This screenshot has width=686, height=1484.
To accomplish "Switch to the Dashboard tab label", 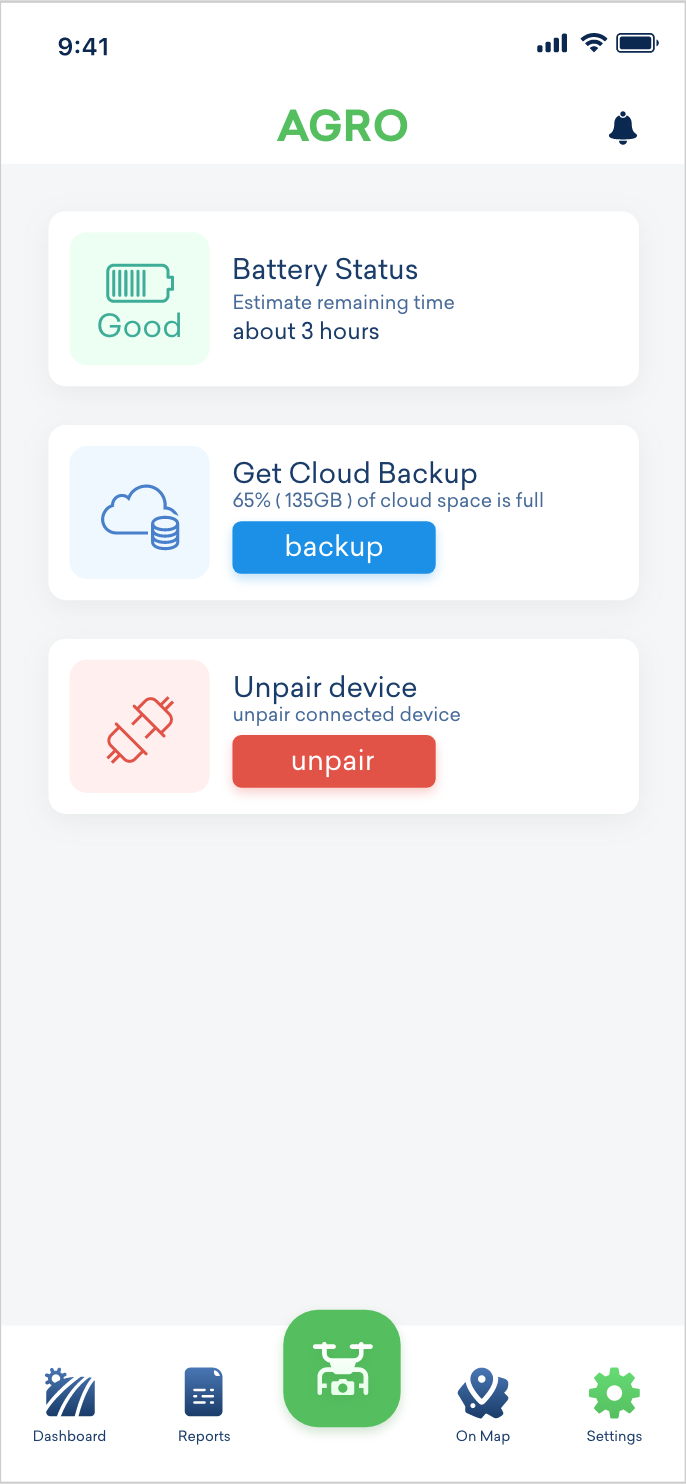I will (70, 1436).
